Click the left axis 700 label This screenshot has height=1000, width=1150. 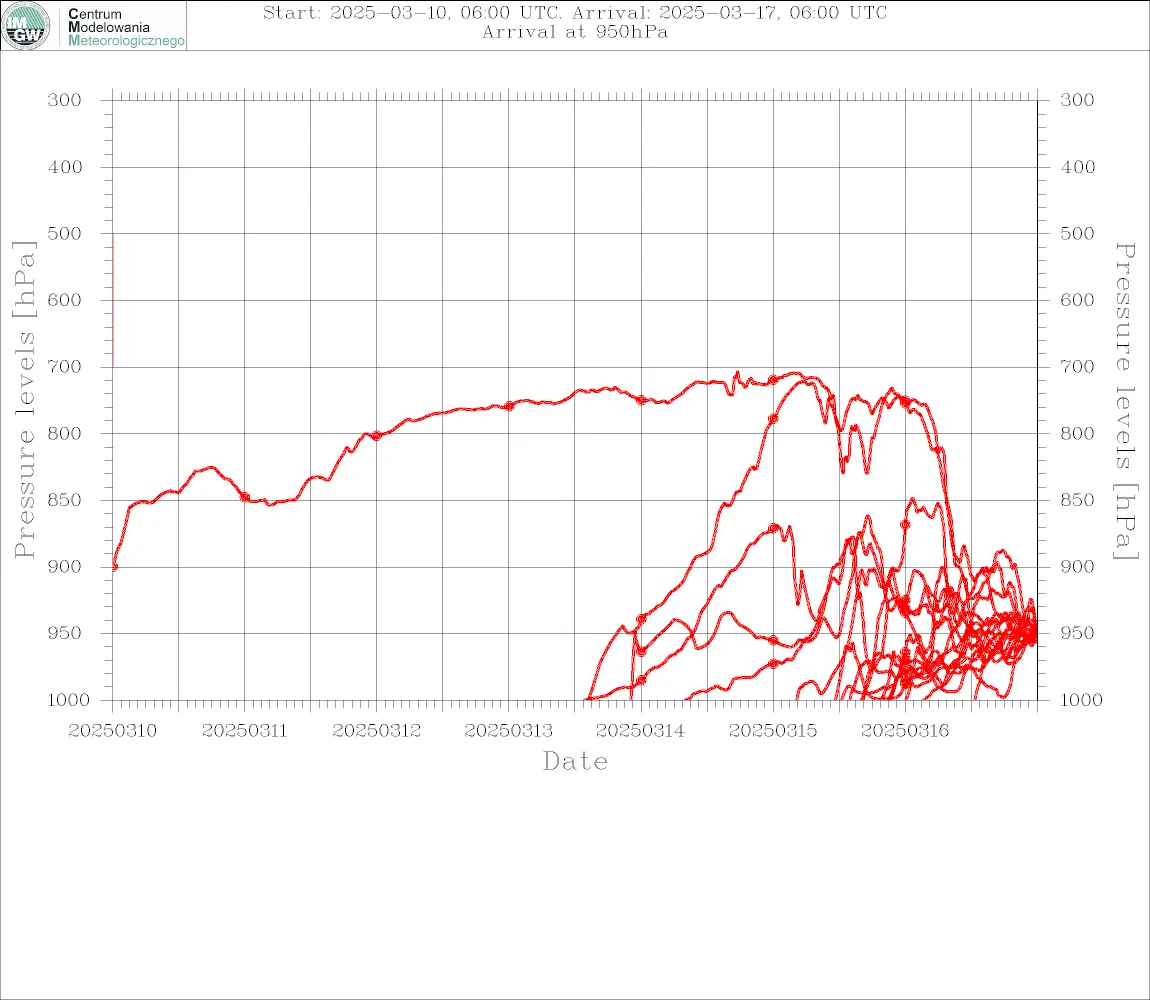65,367
